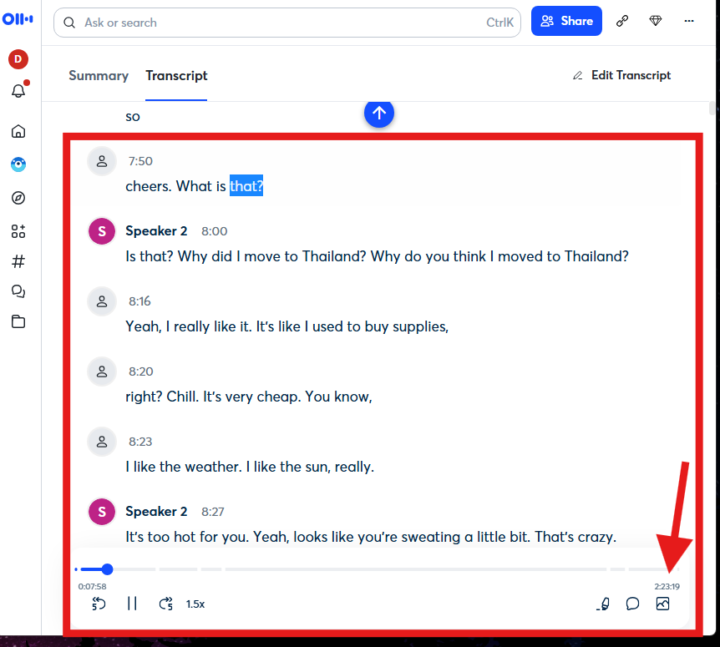Open direct messages chat bubbles icon
Image resolution: width=720 pixels, height=647 pixels.
18,292
